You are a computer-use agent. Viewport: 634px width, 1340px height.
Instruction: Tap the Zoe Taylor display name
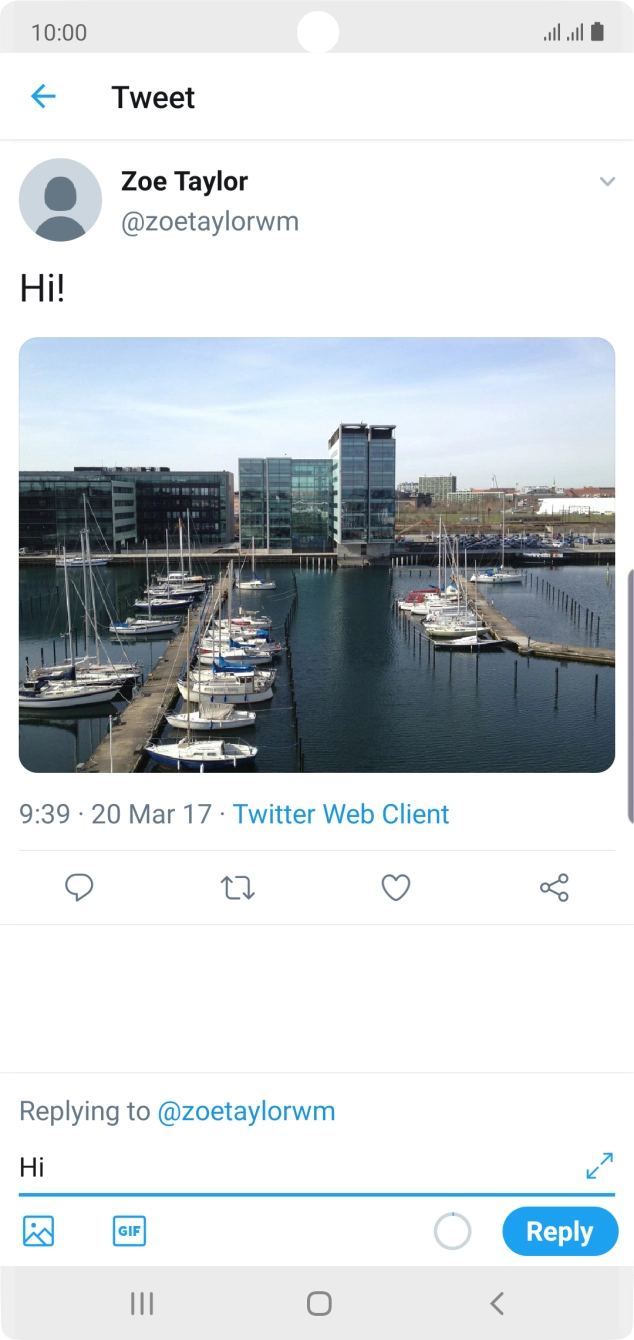(x=184, y=181)
